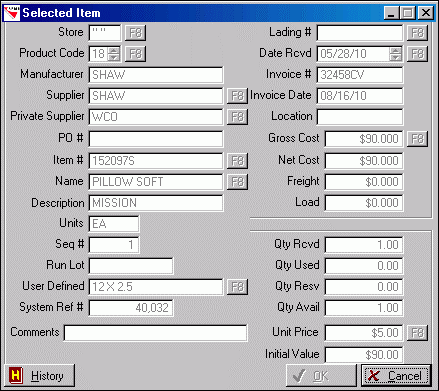Click the F8 button next to Store
439x391 pixels.
pyautogui.click(x=135, y=33)
